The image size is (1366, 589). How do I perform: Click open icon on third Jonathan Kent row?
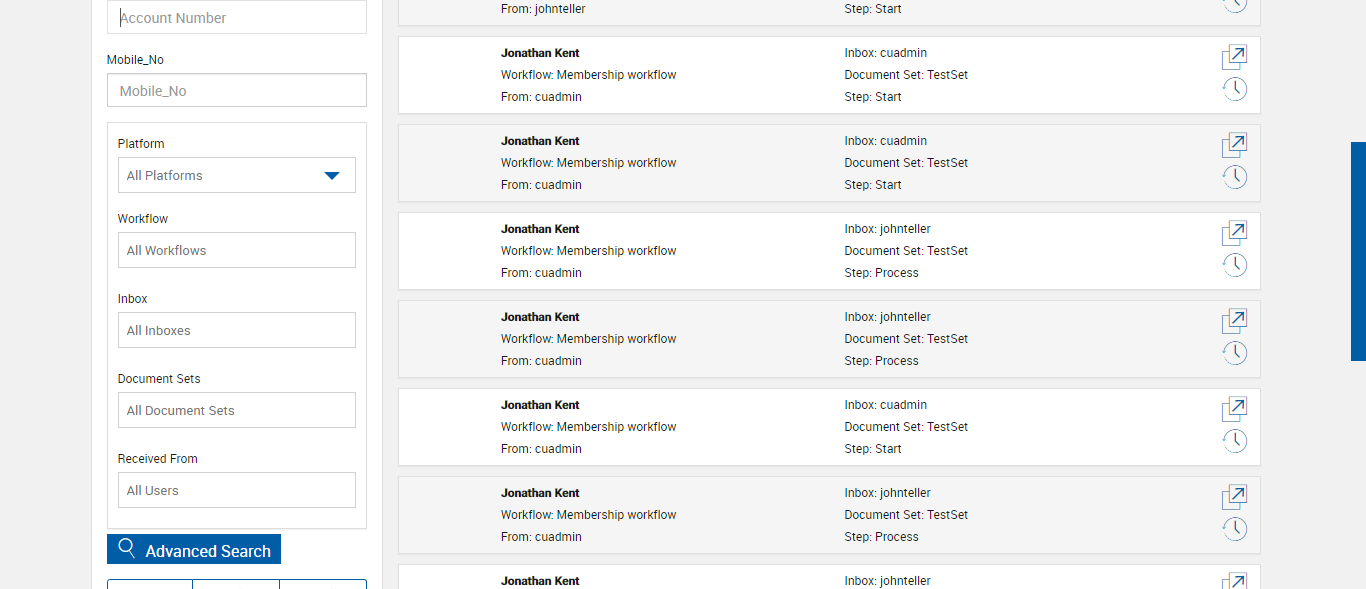coord(1234,233)
